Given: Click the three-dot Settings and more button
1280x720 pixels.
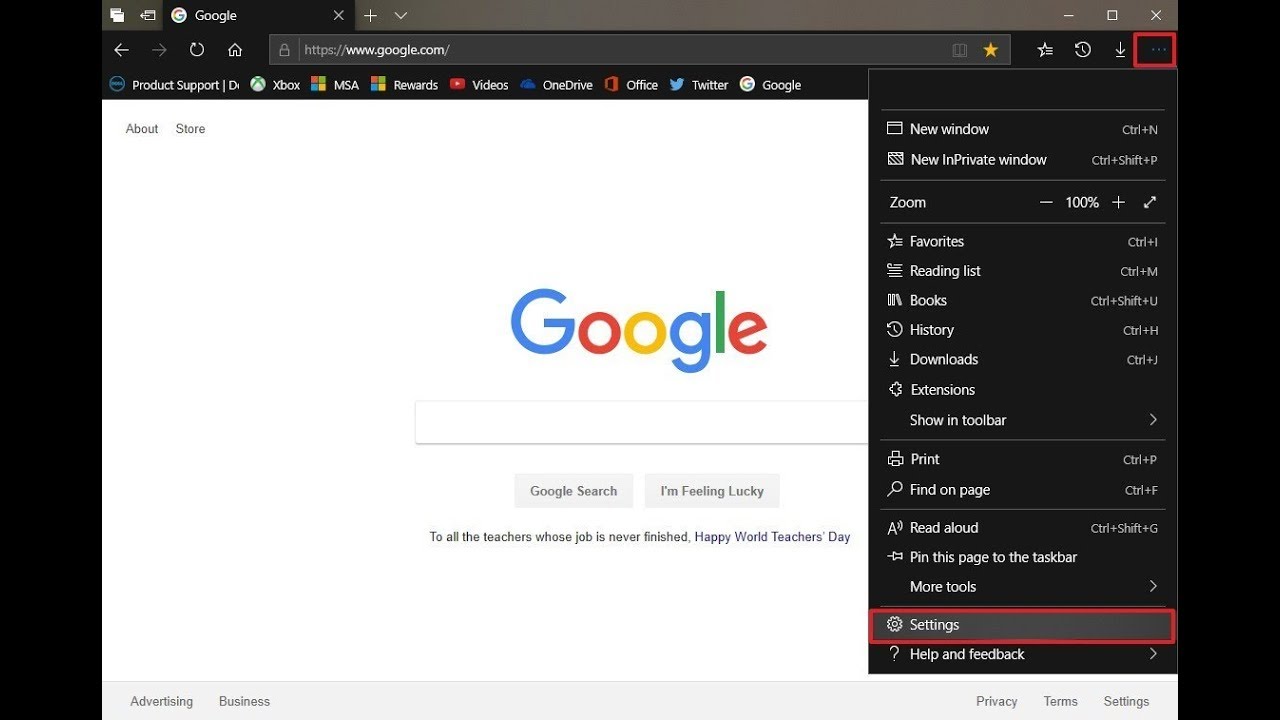Looking at the screenshot, I should [x=1158, y=50].
